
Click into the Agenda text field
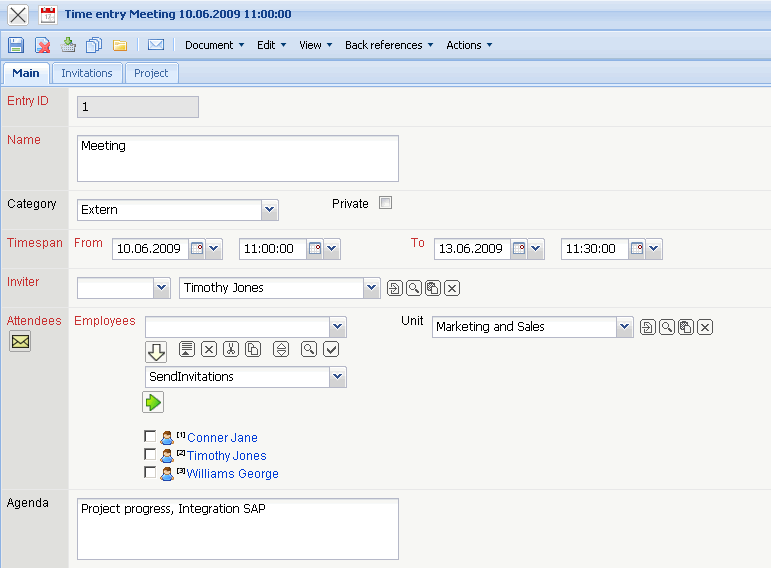(238, 529)
